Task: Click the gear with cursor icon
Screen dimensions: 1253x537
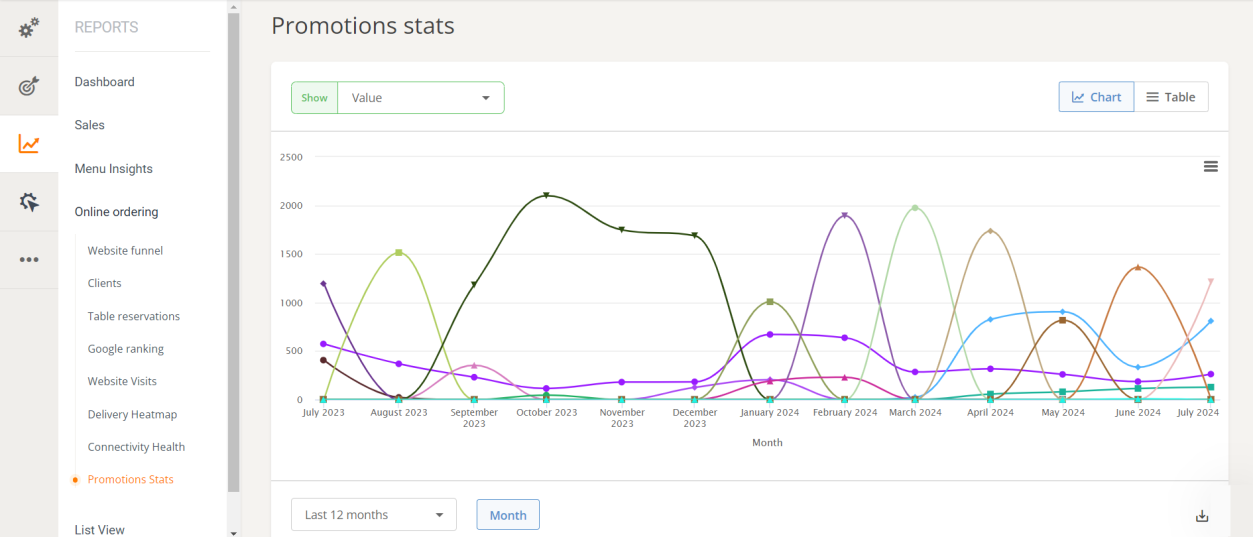Action: pyautogui.click(x=29, y=202)
